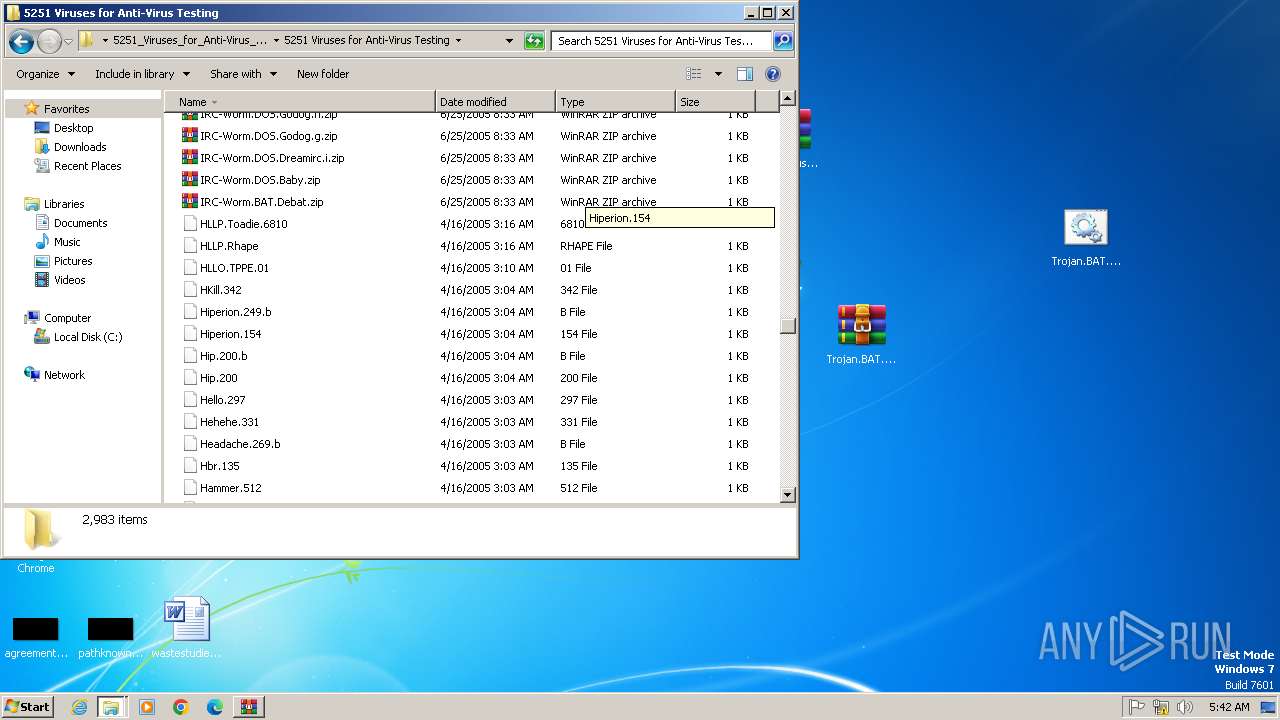Select file HLLP.Rhape
1280x720 pixels.
tap(229, 246)
